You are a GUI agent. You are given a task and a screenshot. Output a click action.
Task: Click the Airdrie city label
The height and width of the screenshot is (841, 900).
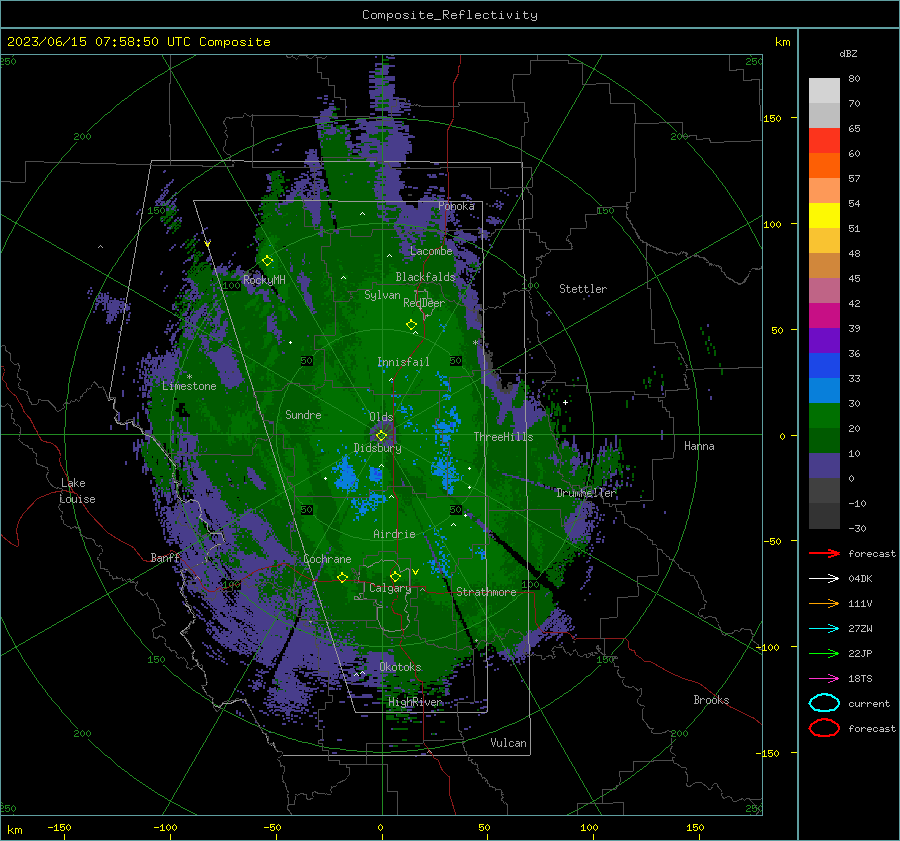pyautogui.click(x=394, y=534)
